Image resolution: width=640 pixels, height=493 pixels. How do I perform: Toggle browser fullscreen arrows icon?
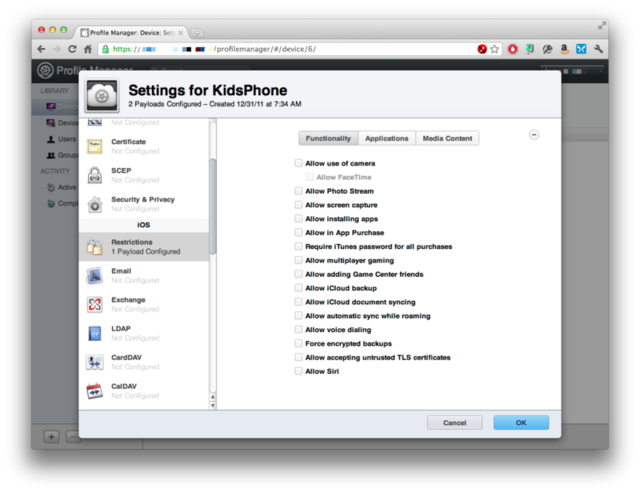(602, 26)
